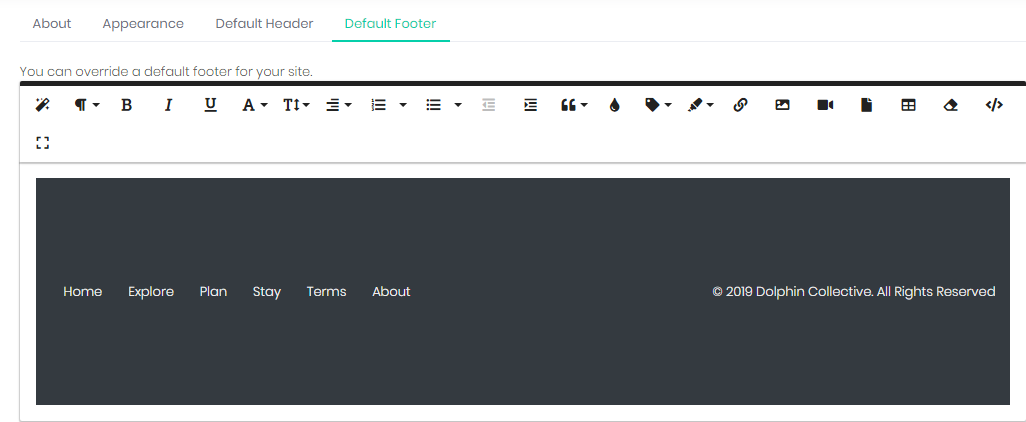The image size is (1026, 422).
Task: Click the insert image icon
Action: (x=783, y=105)
